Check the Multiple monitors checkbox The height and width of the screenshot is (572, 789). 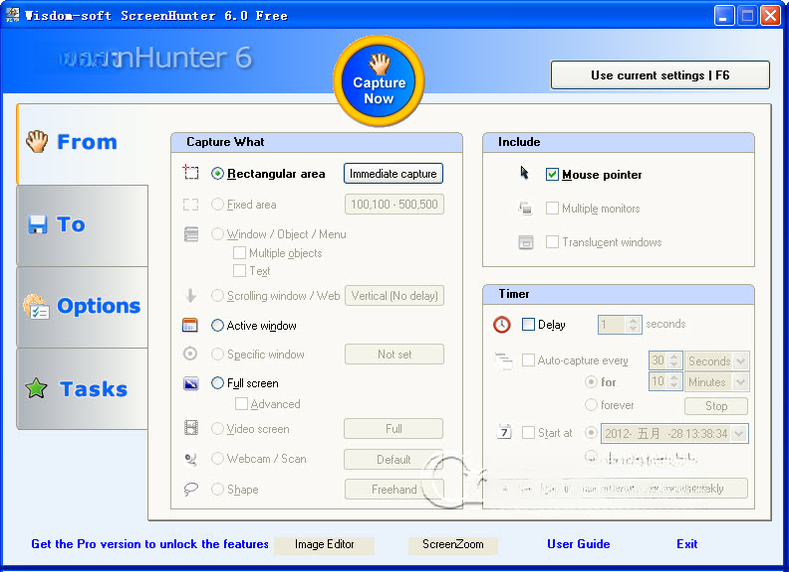pos(552,208)
